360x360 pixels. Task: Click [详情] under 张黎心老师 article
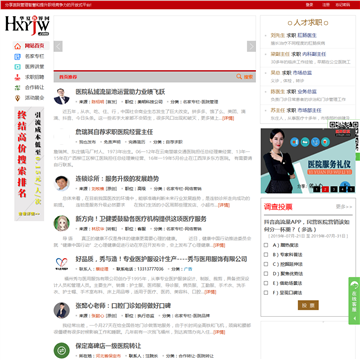[x=219, y=332]
